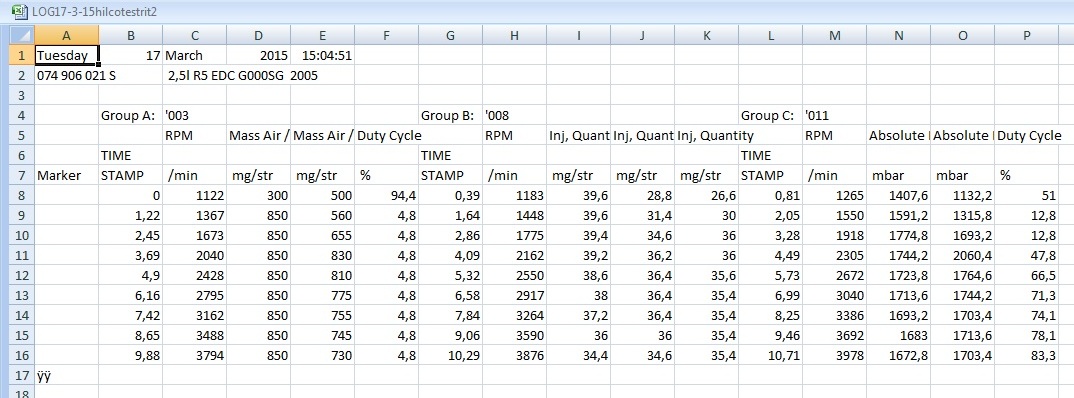The height and width of the screenshot is (398, 1074).
Task: Select column P header
Action: pyautogui.click(x=1027, y=36)
